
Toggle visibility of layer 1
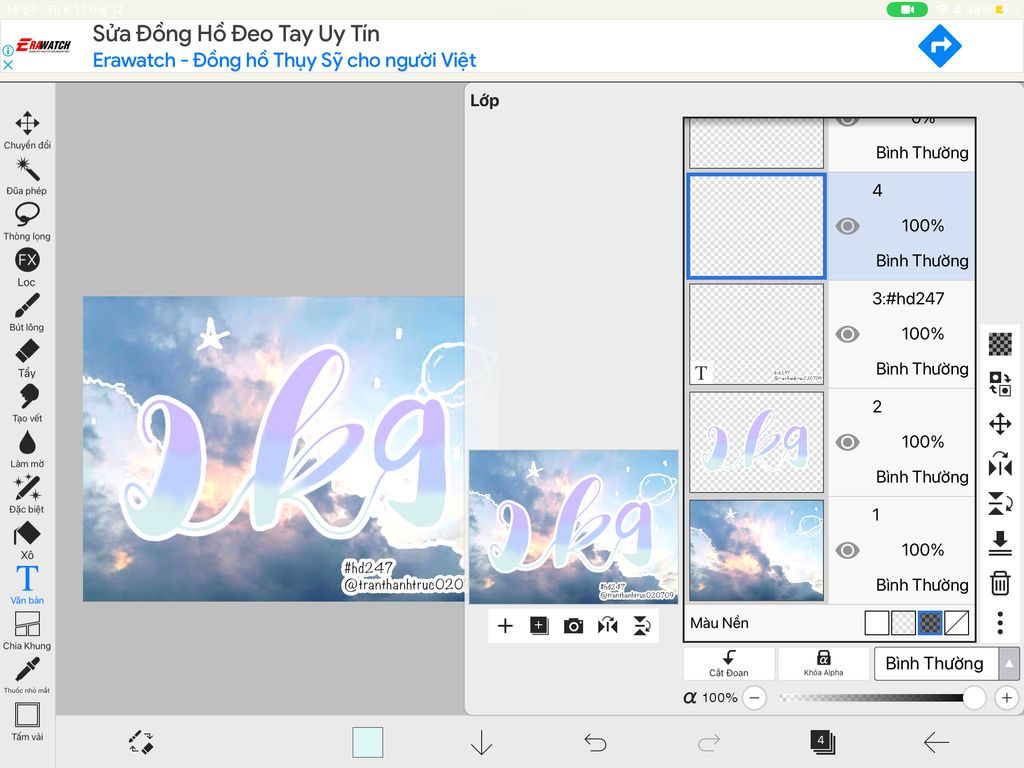coord(847,551)
